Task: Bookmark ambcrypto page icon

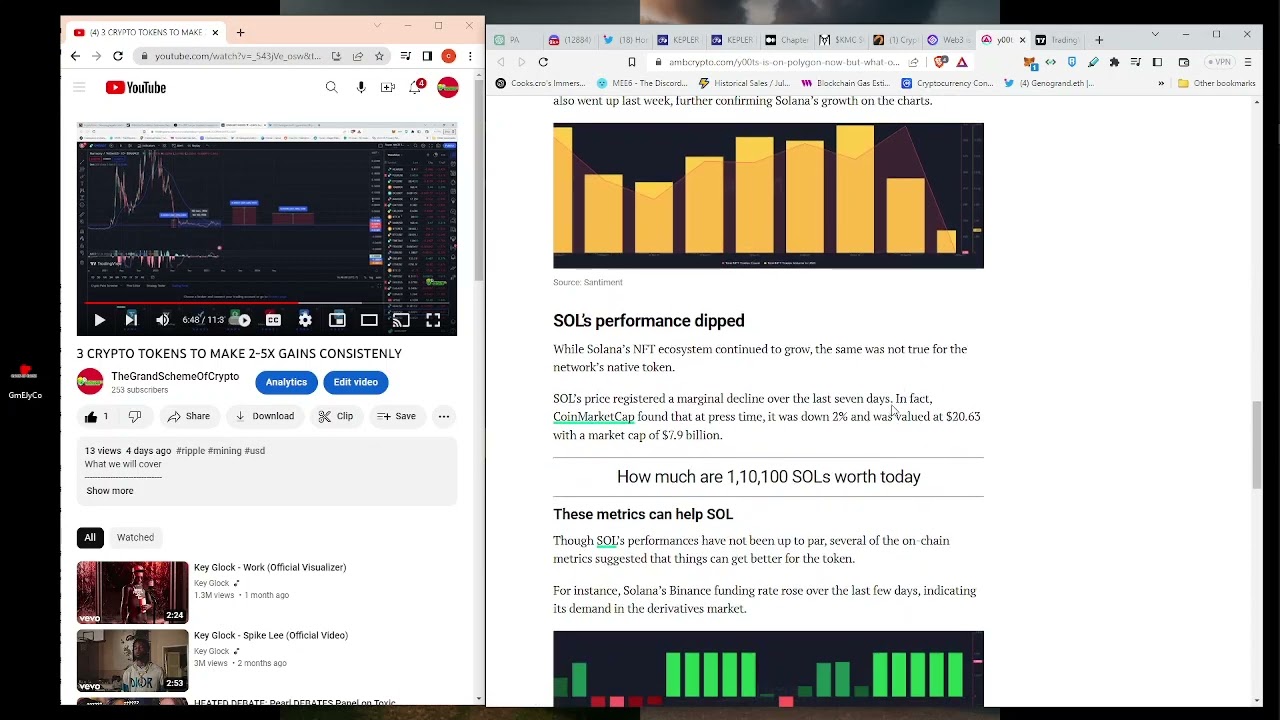Action: click(x=631, y=62)
